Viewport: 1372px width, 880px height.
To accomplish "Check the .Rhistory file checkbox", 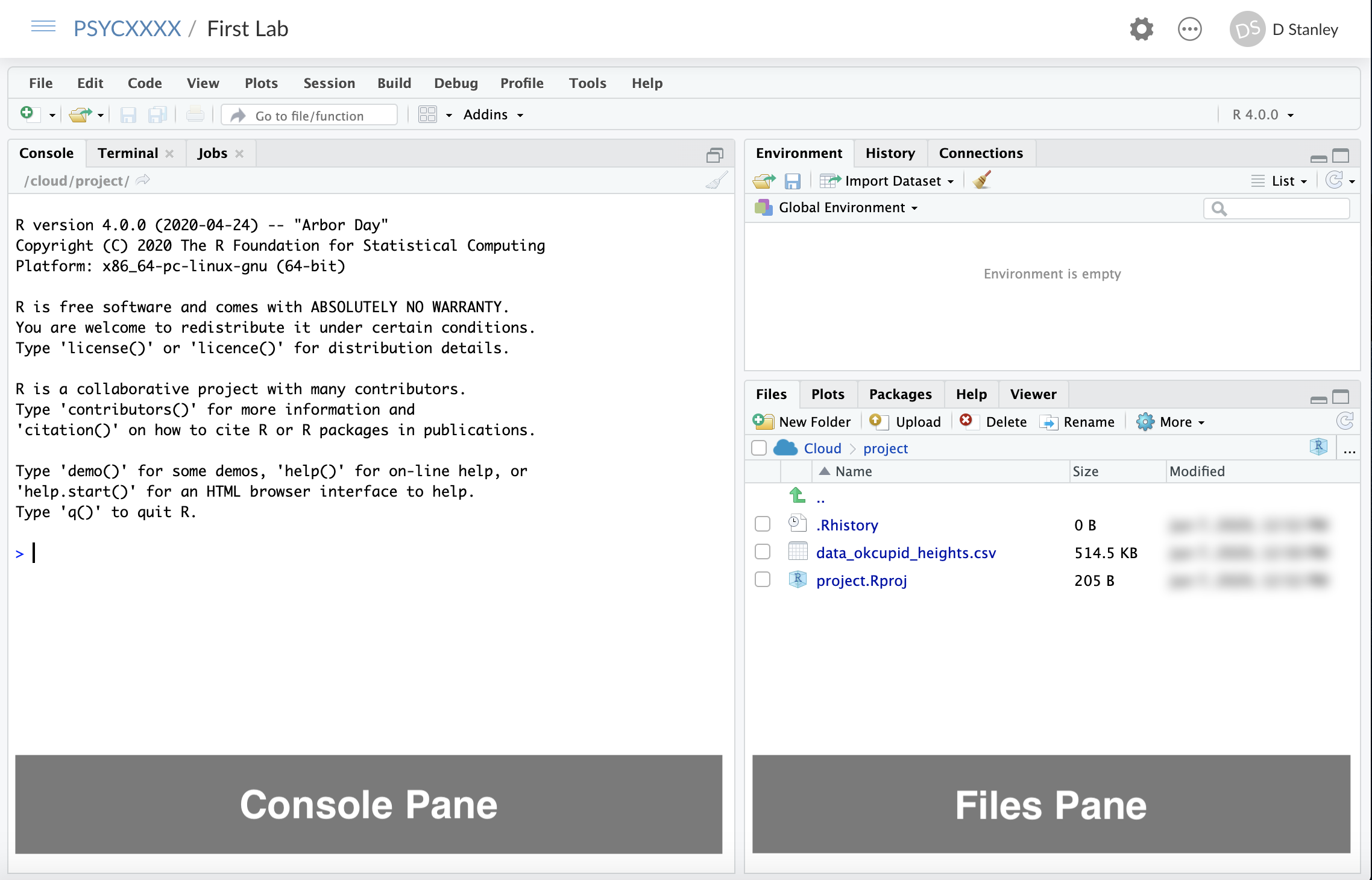I will click(763, 524).
